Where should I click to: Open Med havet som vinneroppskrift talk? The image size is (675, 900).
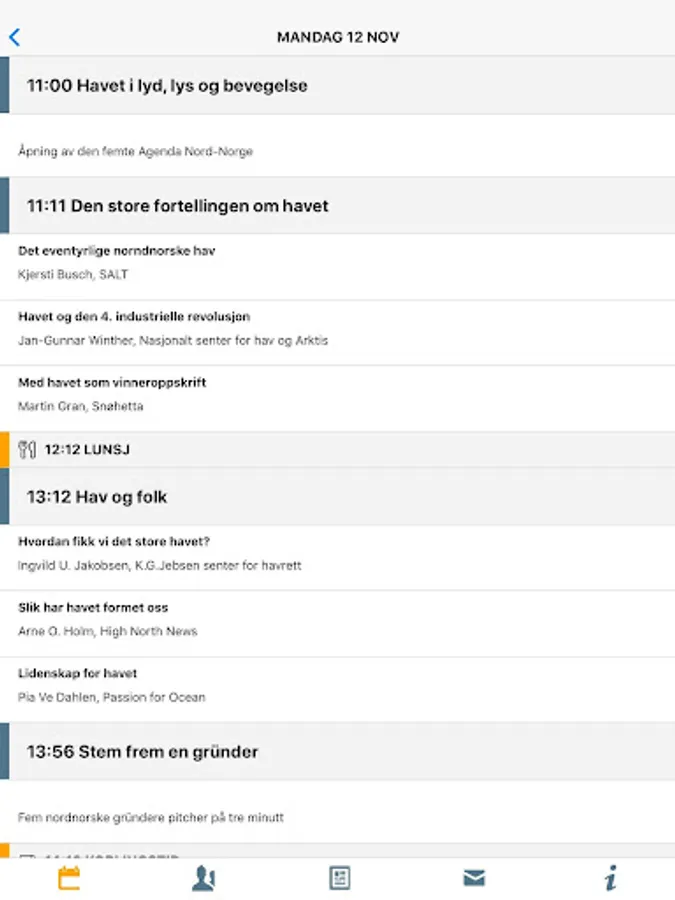tap(112, 382)
